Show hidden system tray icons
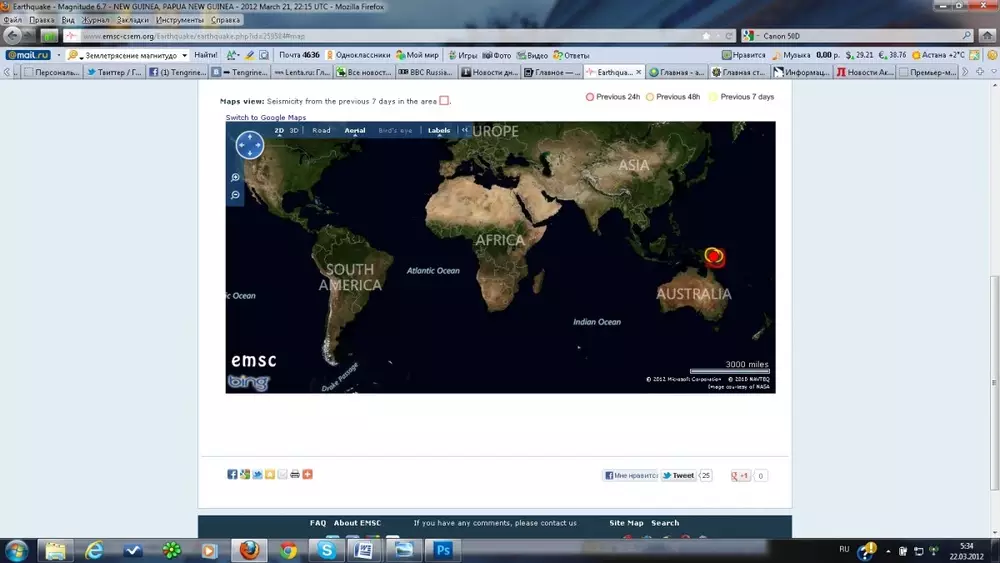This screenshot has height=563, width=1000. coord(857,550)
